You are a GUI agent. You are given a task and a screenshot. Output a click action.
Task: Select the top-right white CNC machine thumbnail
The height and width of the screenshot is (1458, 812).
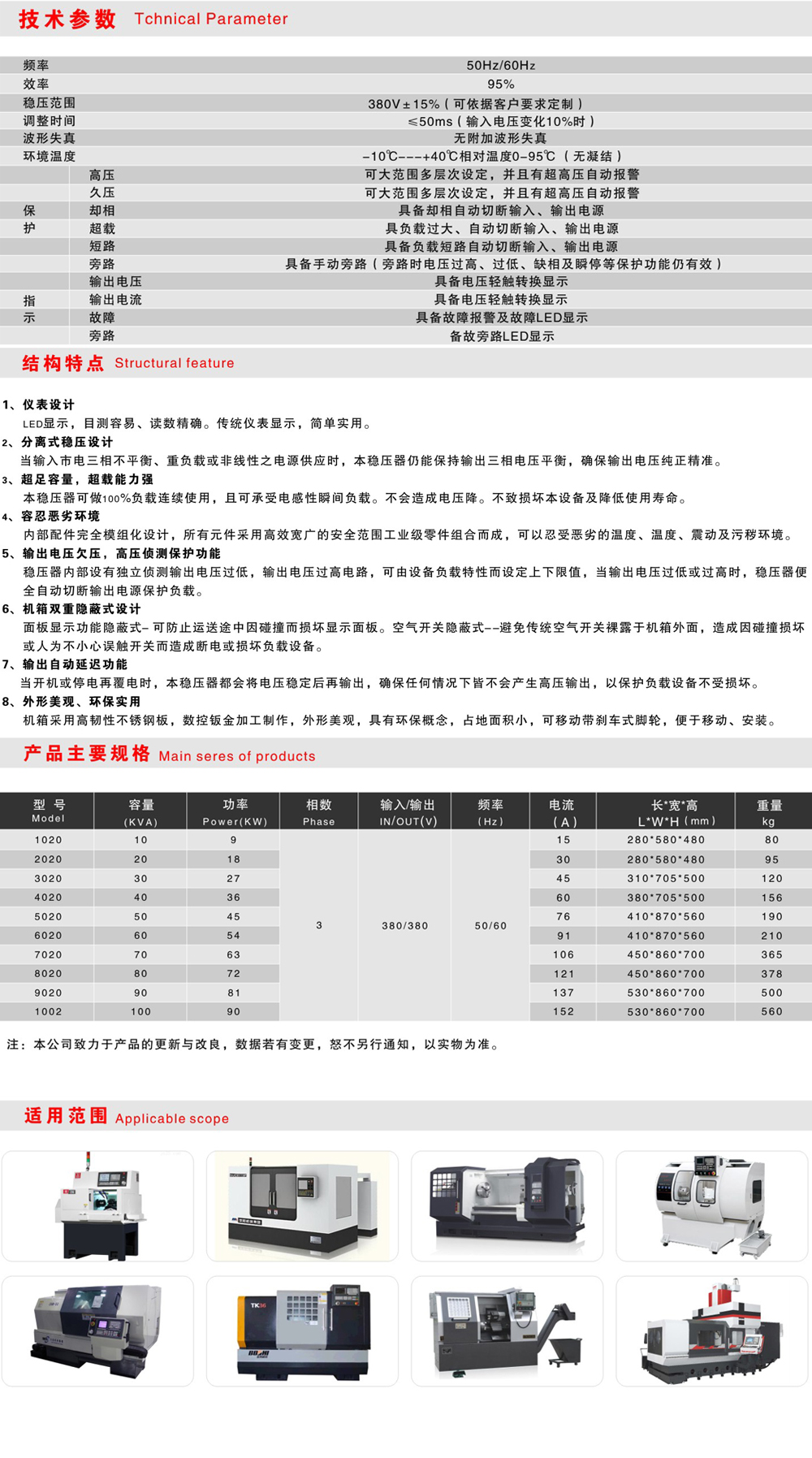[711, 1205]
